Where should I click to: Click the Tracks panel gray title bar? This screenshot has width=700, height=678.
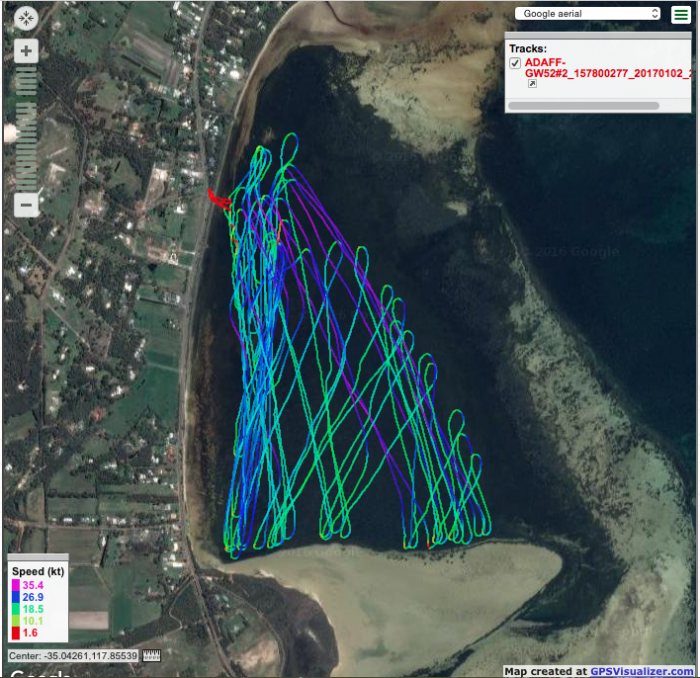pos(598,35)
